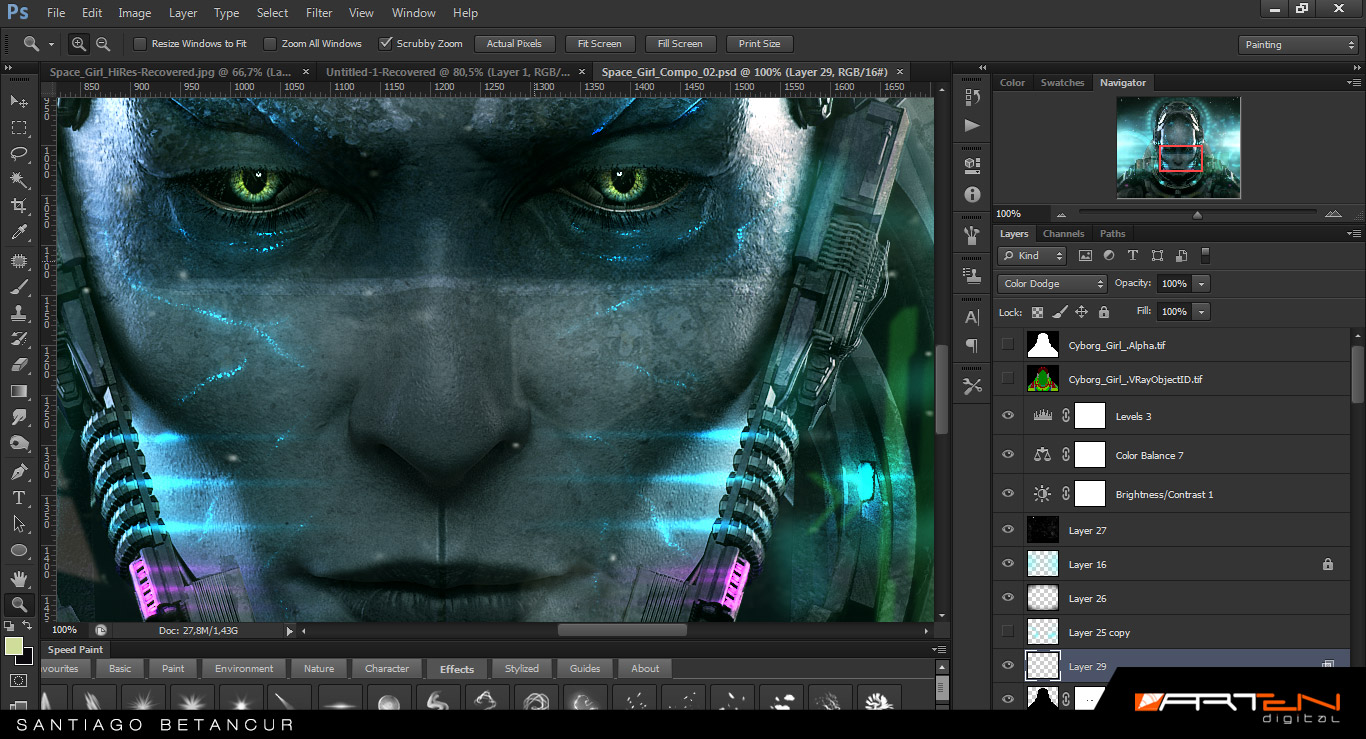Select the Horizontal Type tool

19,497
